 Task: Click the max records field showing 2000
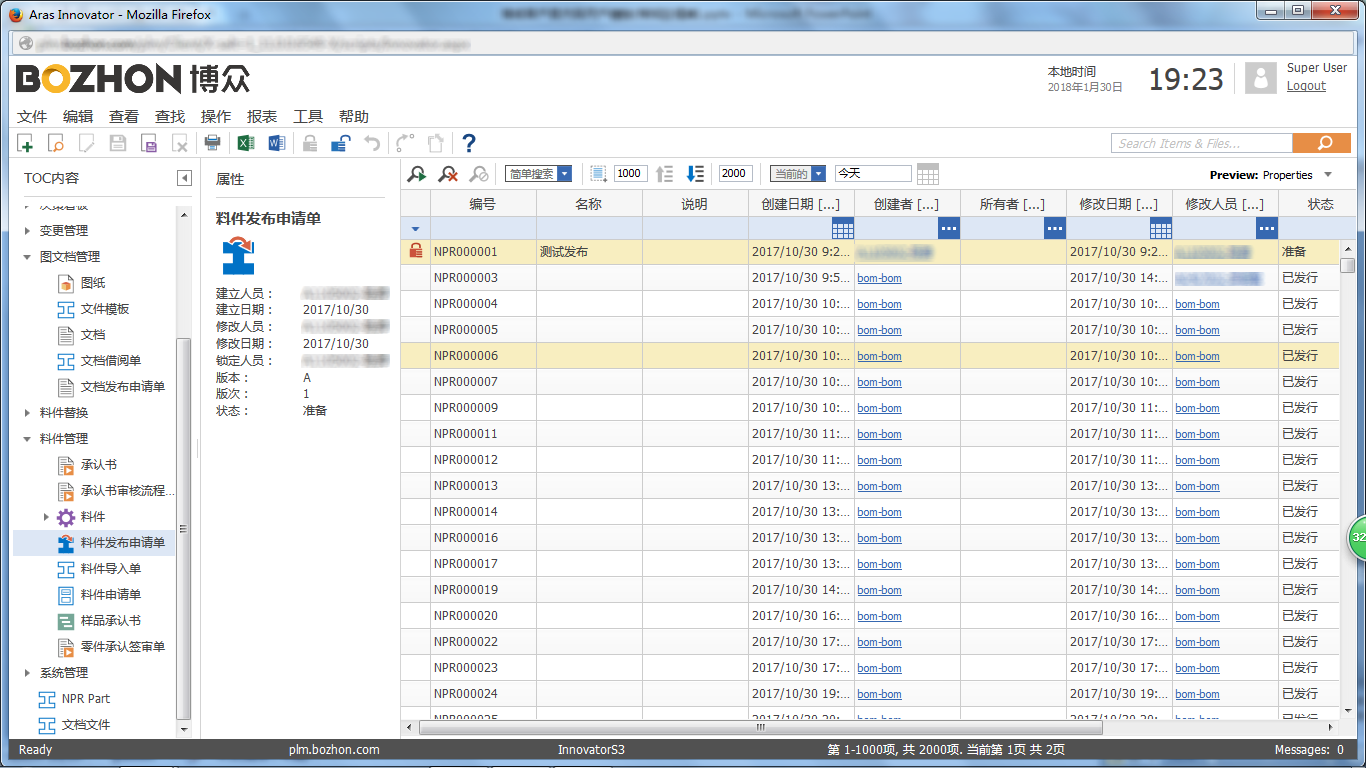pyautogui.click(x=735, y=174)
